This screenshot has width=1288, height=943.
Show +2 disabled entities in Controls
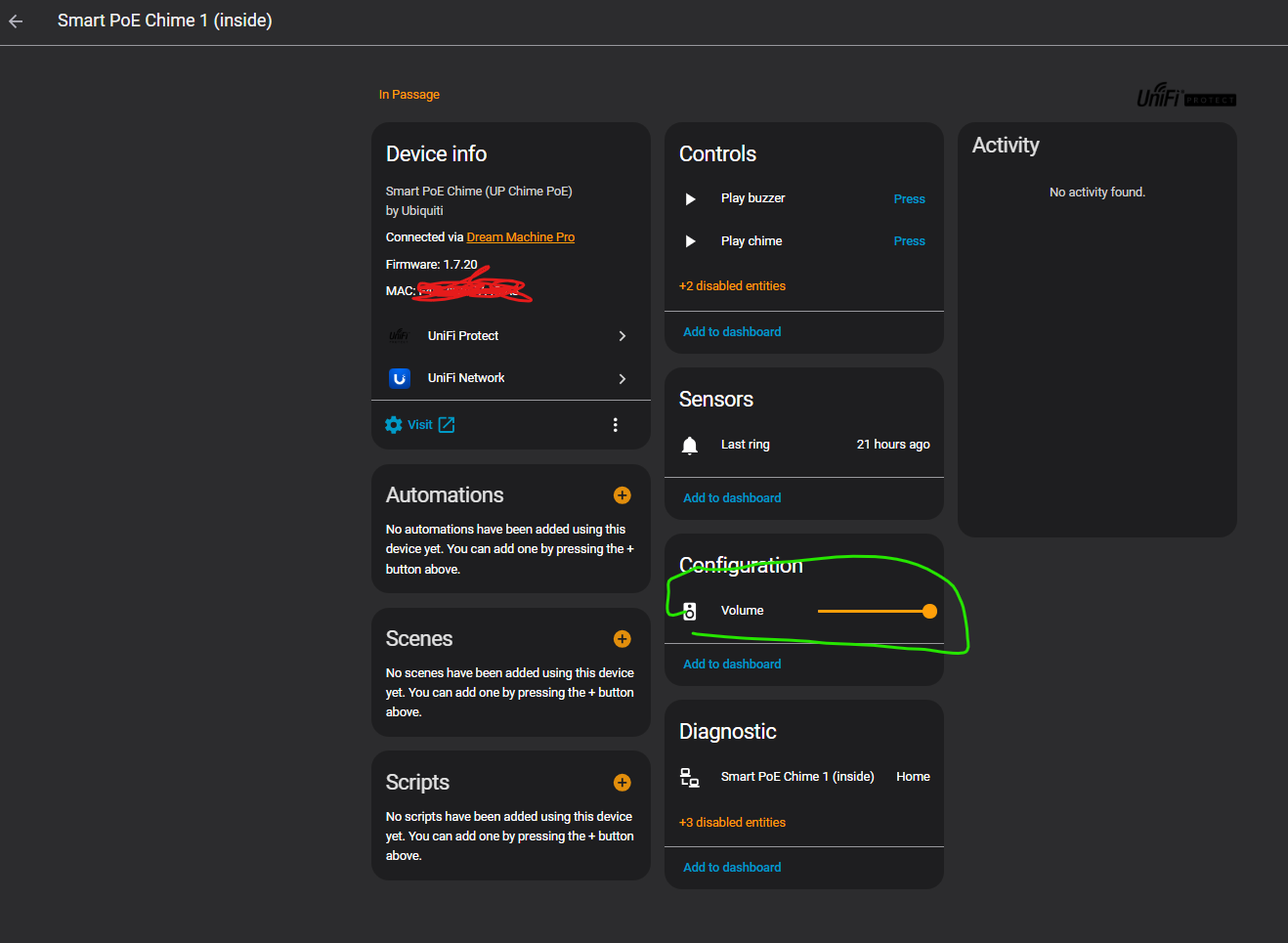[732, 286]
